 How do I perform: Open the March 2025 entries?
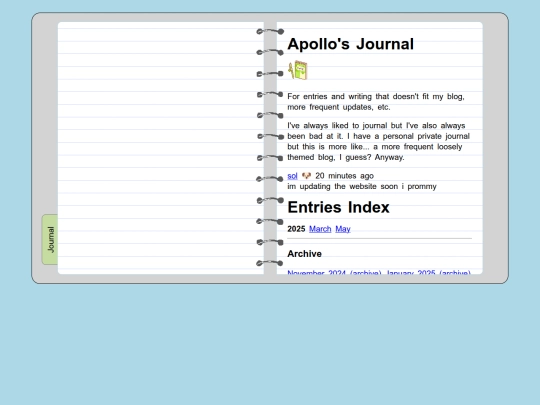pyautogui.click(x=320, y=229)
